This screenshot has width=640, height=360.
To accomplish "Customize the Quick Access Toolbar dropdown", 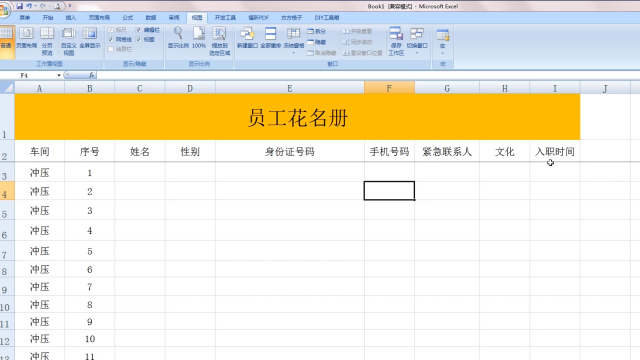I will click(70, 6).
